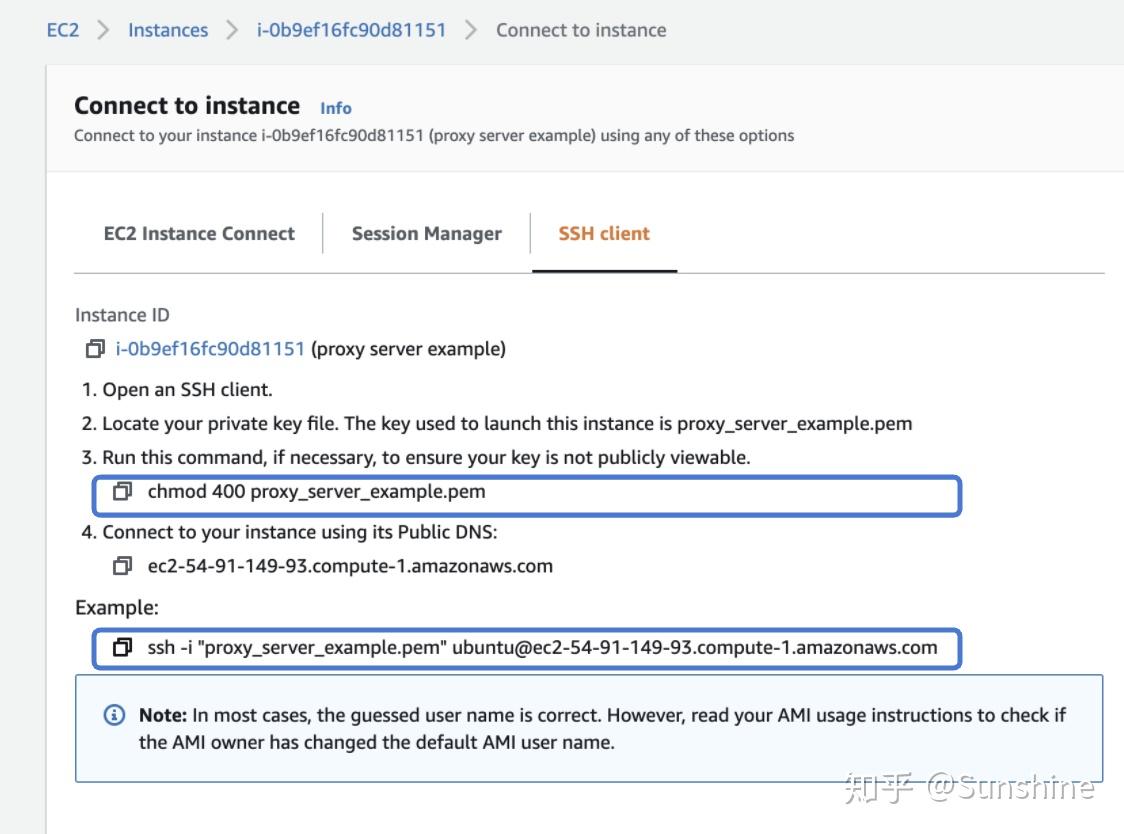Copy the SSH example command via copy icon
Screen dimensions: 1124x834
click(121, 648)
